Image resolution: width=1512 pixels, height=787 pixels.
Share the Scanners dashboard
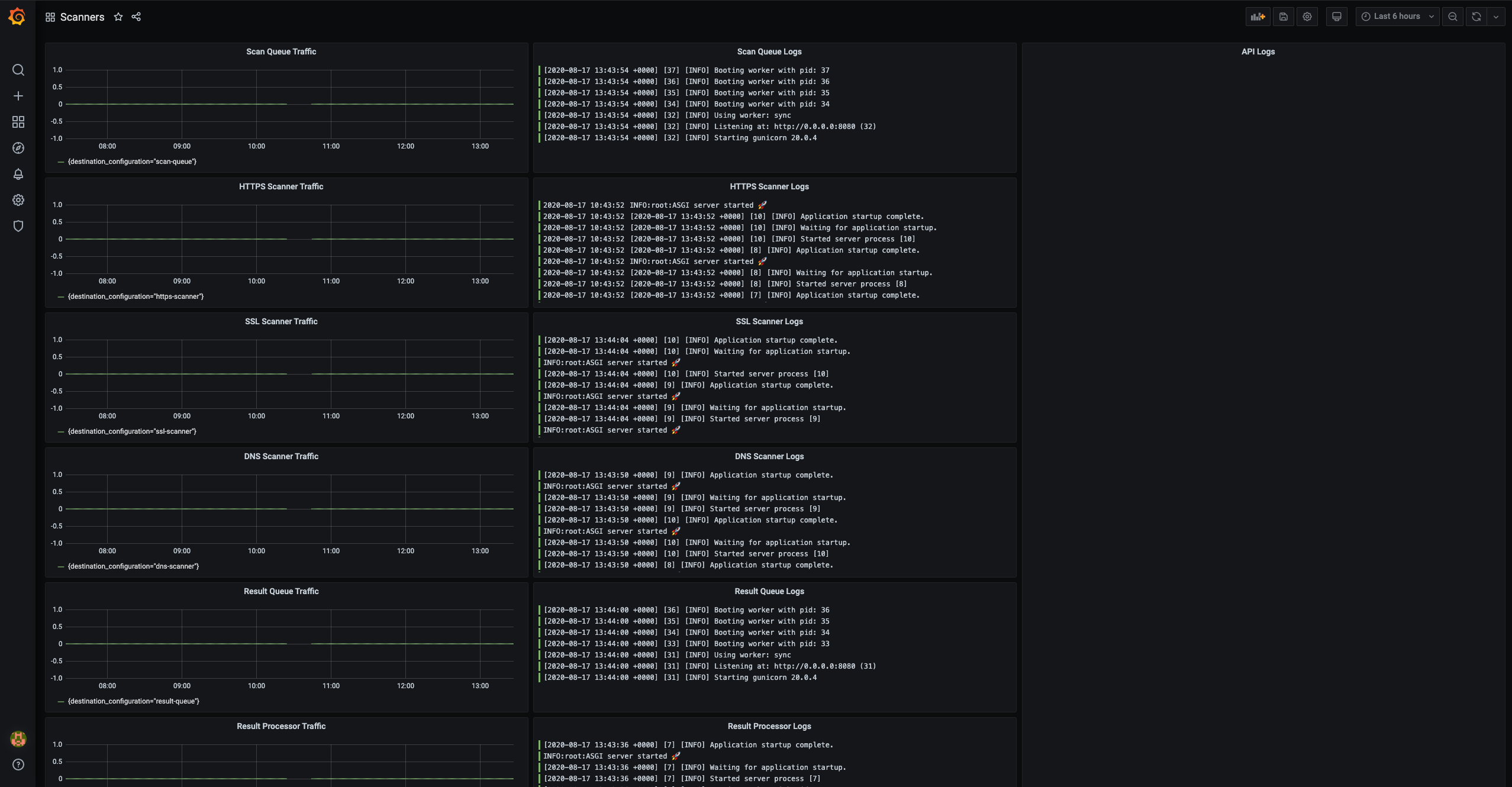point(136,17)
